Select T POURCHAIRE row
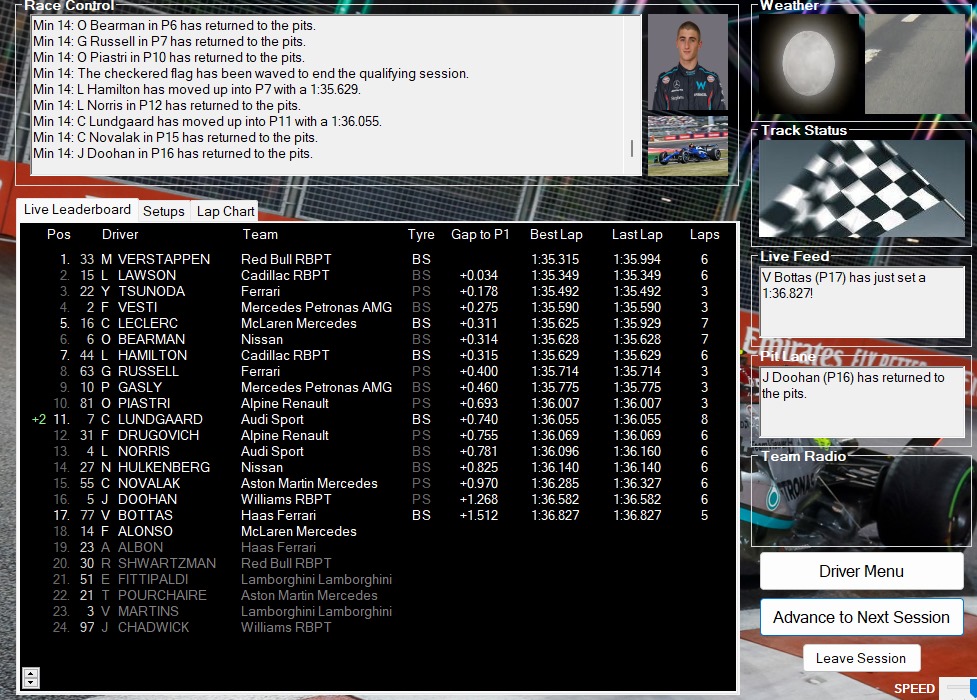Viewport: 977px width, 700px height. point(378,595)
